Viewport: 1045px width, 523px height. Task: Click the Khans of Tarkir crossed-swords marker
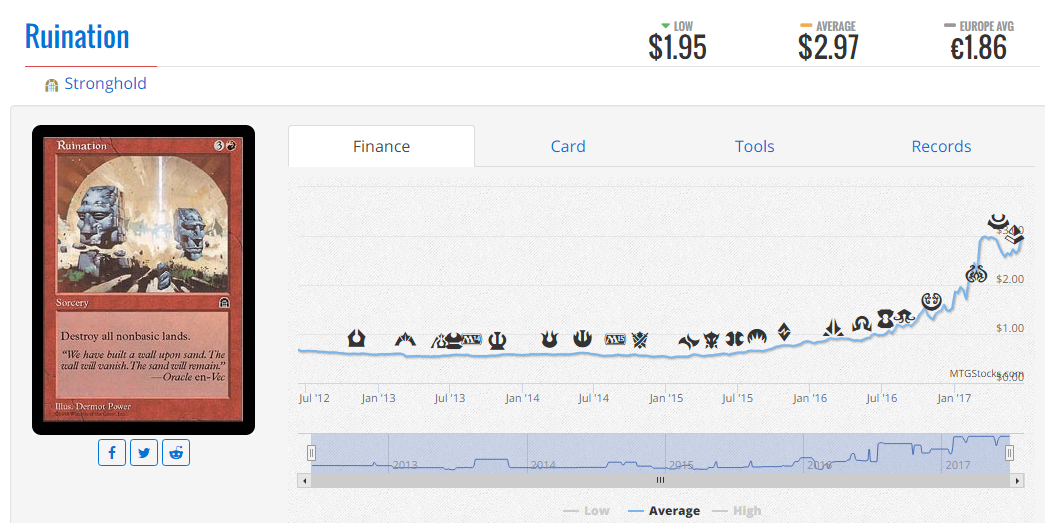click(640, 340)
